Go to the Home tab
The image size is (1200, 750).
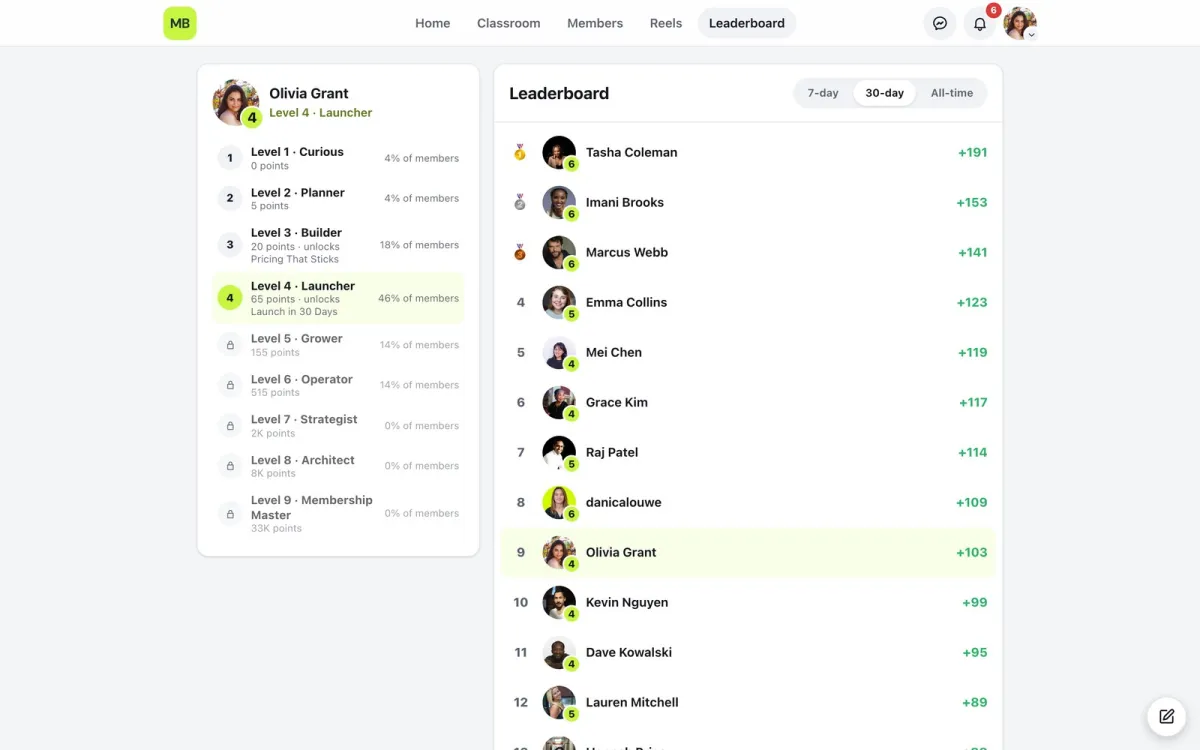(x=433, y=23)
